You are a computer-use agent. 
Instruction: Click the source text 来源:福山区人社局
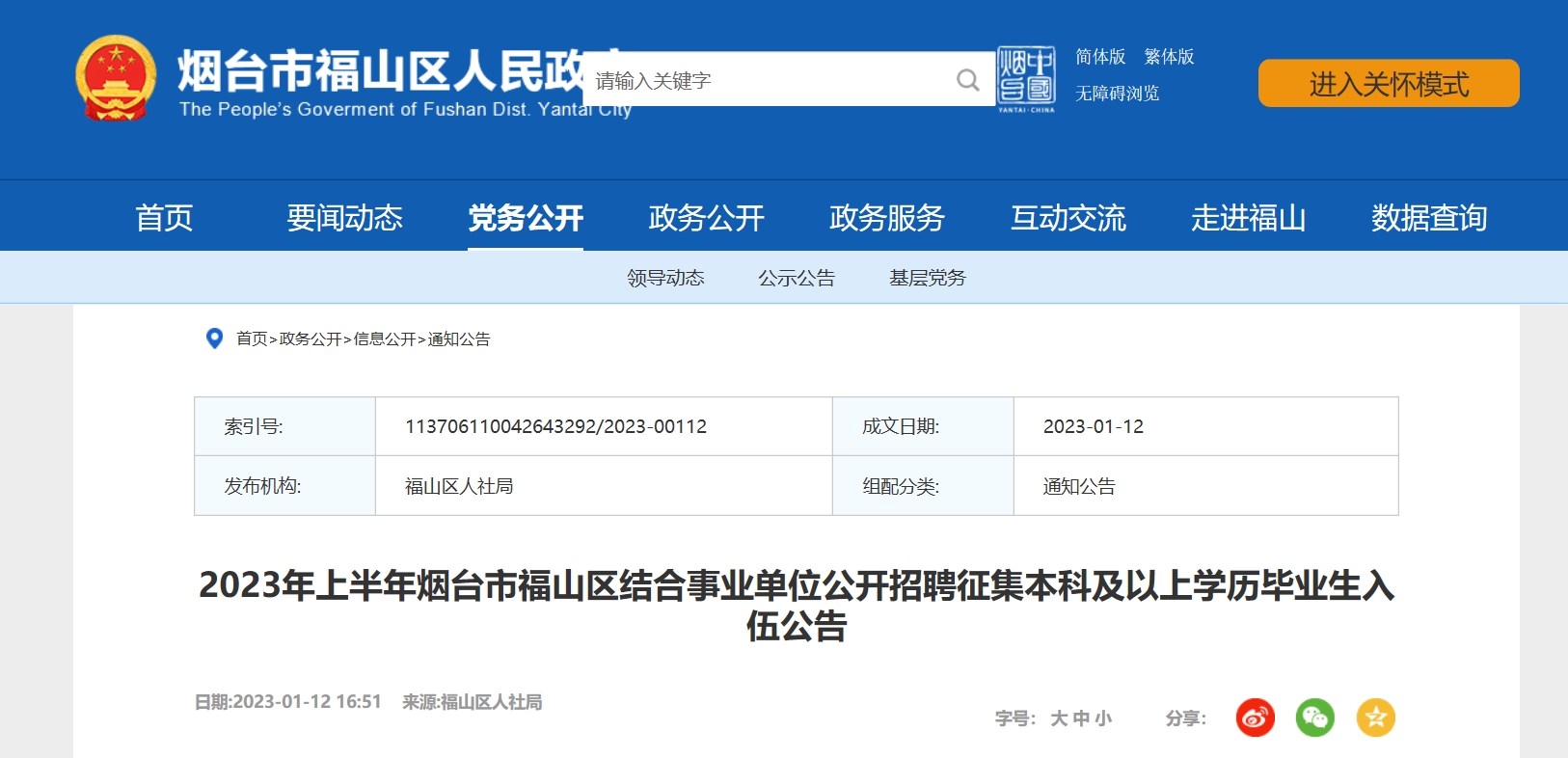(x=473, y=702)
